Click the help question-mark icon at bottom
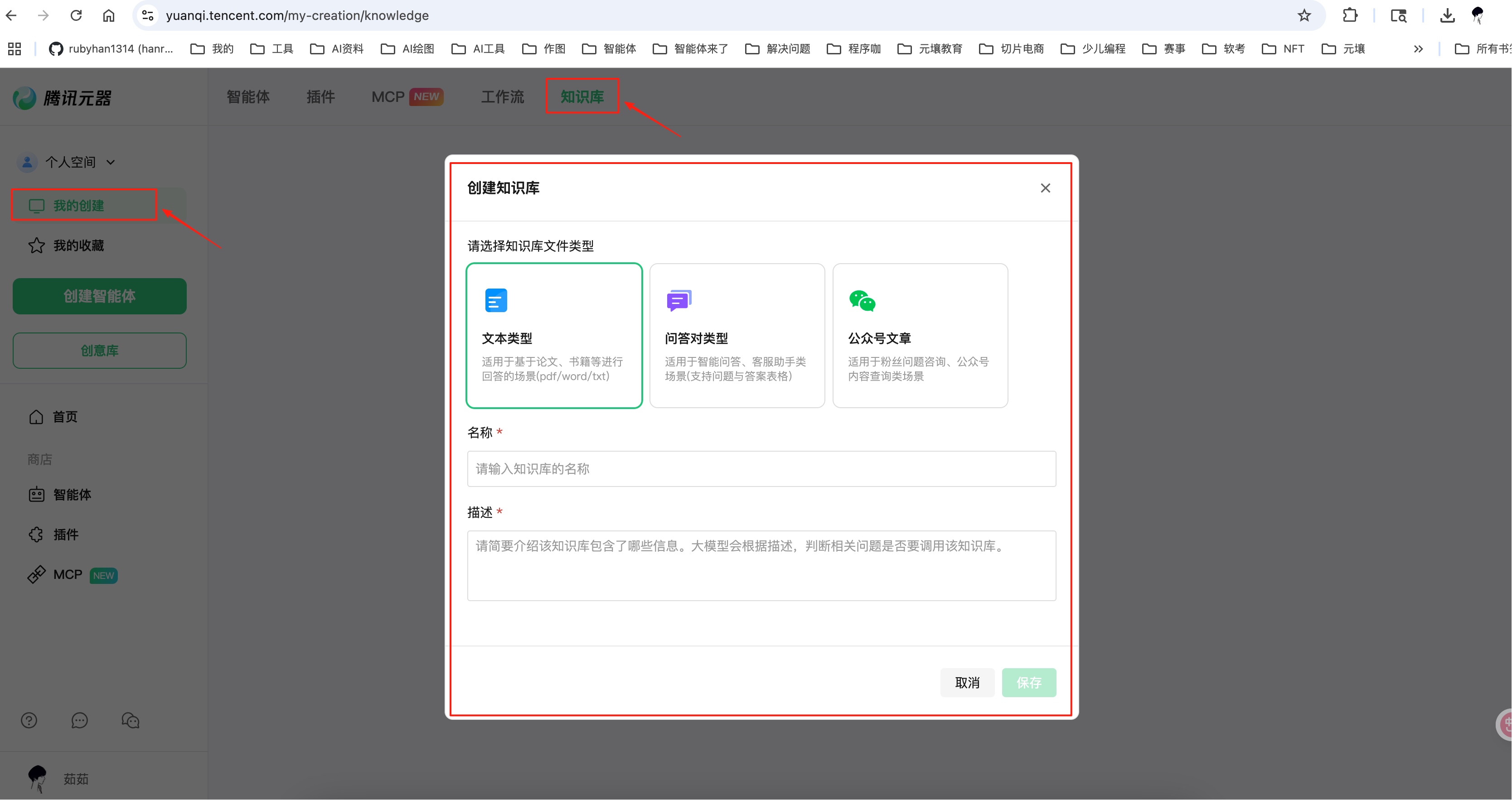 click(x=29, y=720)
